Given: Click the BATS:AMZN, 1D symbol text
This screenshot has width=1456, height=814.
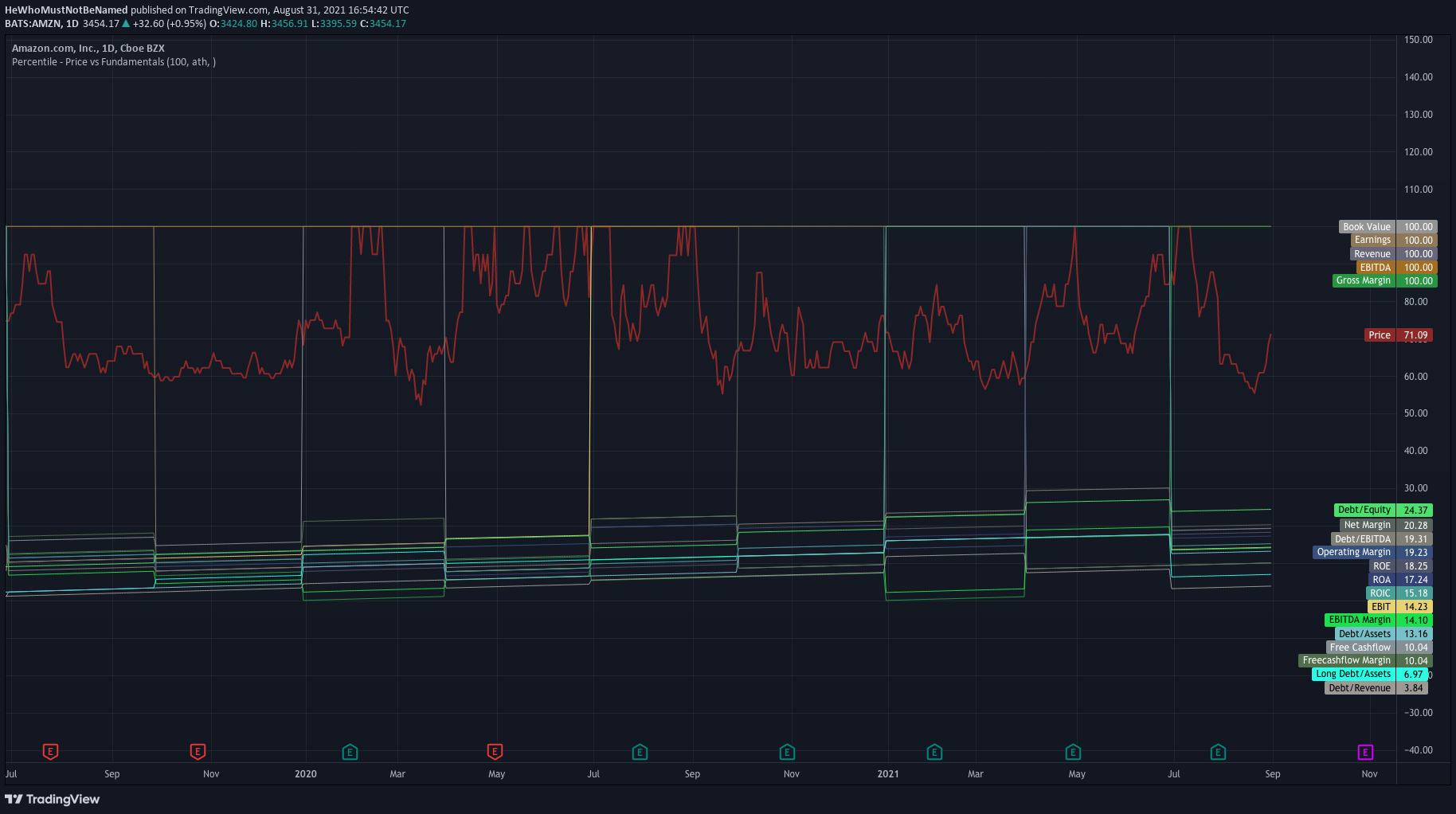Looking at the screenshot, I should pyautogui.click(x=41, y=24).
